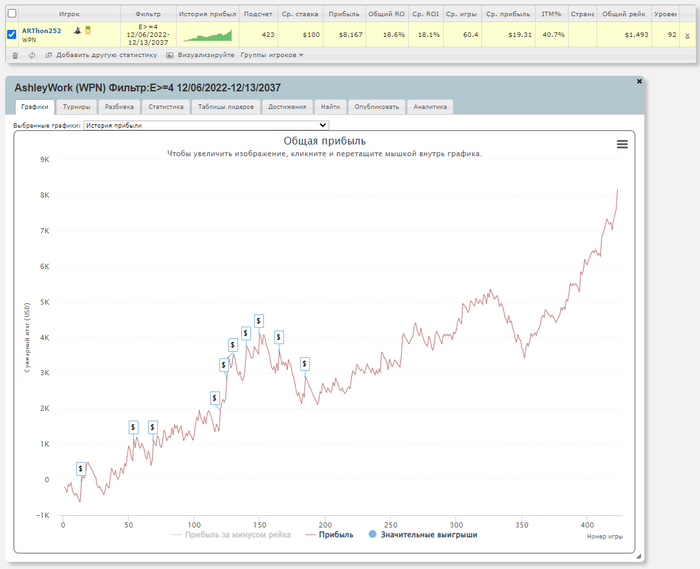Click the 'Общая прибыль' chart title
This screenshot has height=569, width=700.
tap(325, 141)
